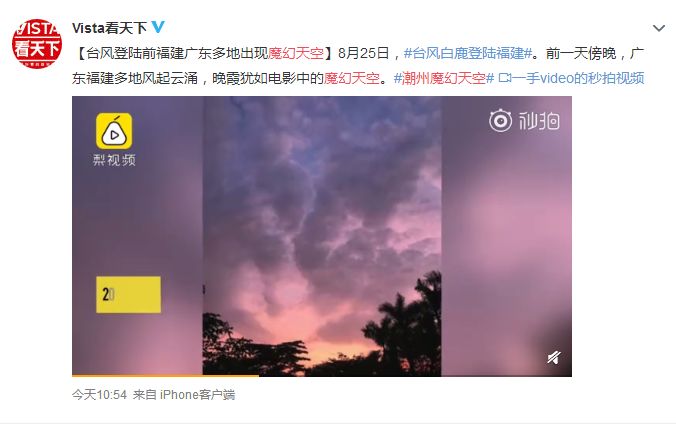Expand the post options chevron menu
The height and width of the screenshot is (429, 676).
coord(659,28)
